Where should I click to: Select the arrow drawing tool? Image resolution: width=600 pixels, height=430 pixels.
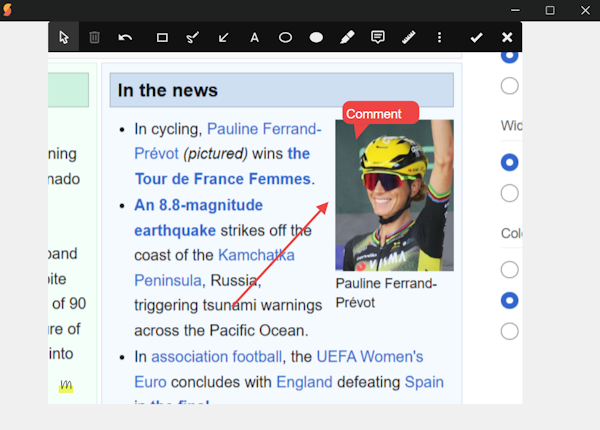pos(223,37)
